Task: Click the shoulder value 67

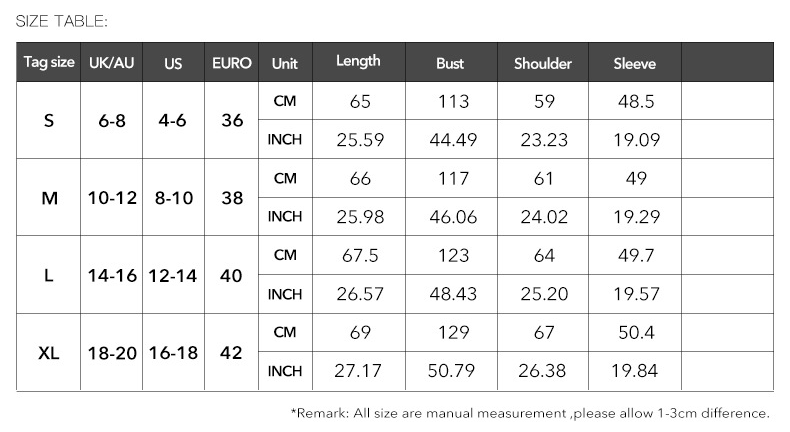Action: [x=544, y=333]
